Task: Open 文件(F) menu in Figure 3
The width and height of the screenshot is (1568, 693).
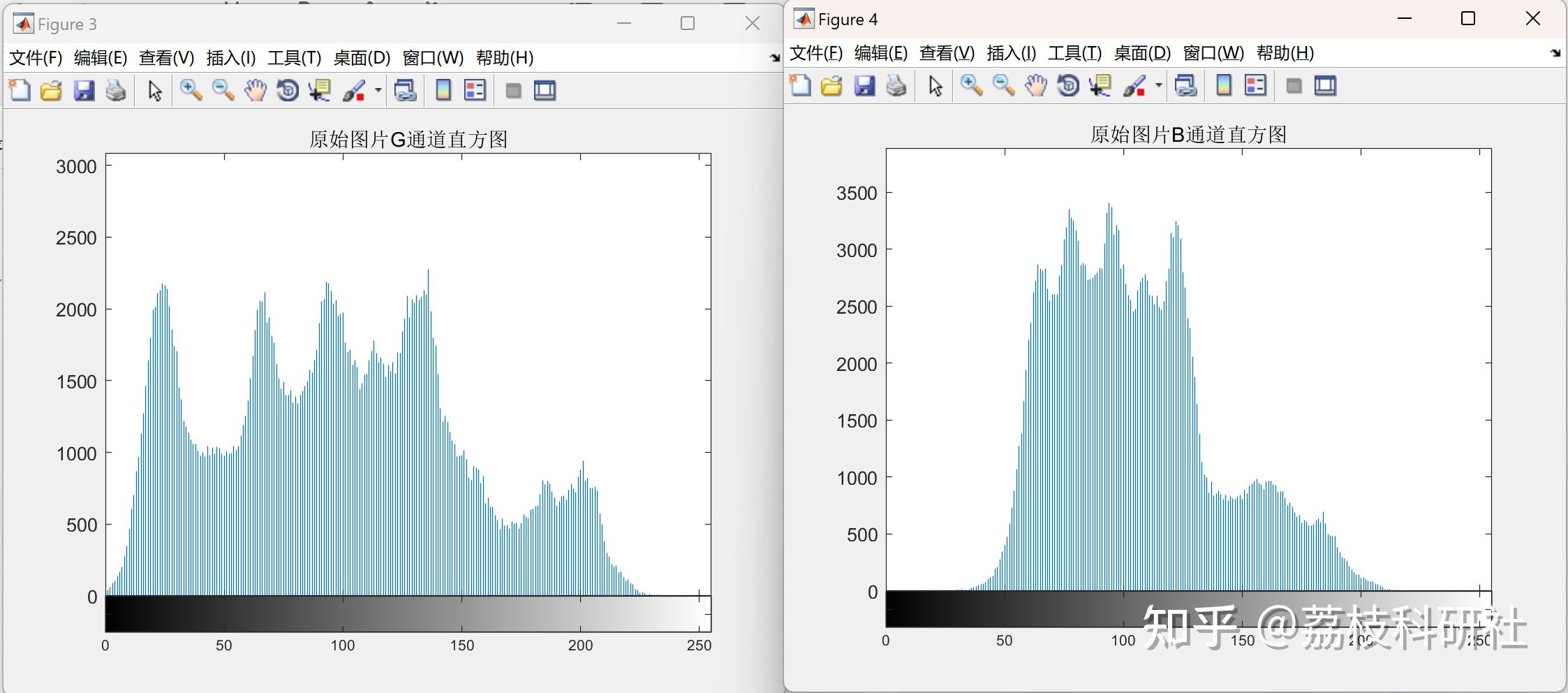Action: pos(36,58)
